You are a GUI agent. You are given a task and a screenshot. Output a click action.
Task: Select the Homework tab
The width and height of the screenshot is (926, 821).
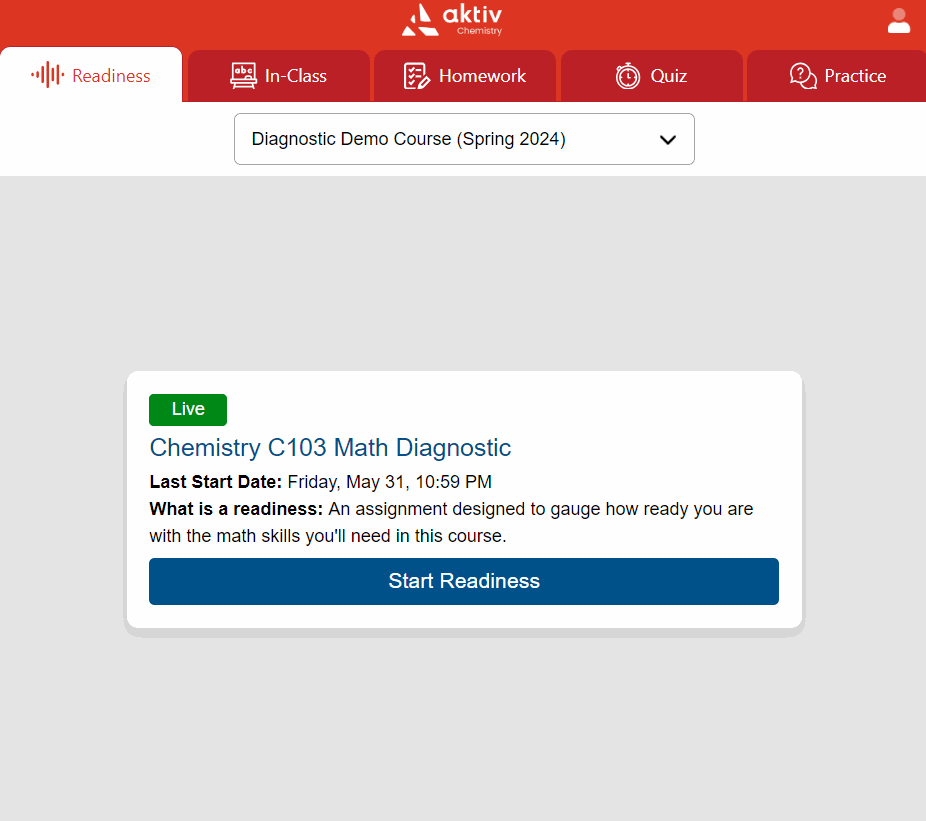[482, 76]
